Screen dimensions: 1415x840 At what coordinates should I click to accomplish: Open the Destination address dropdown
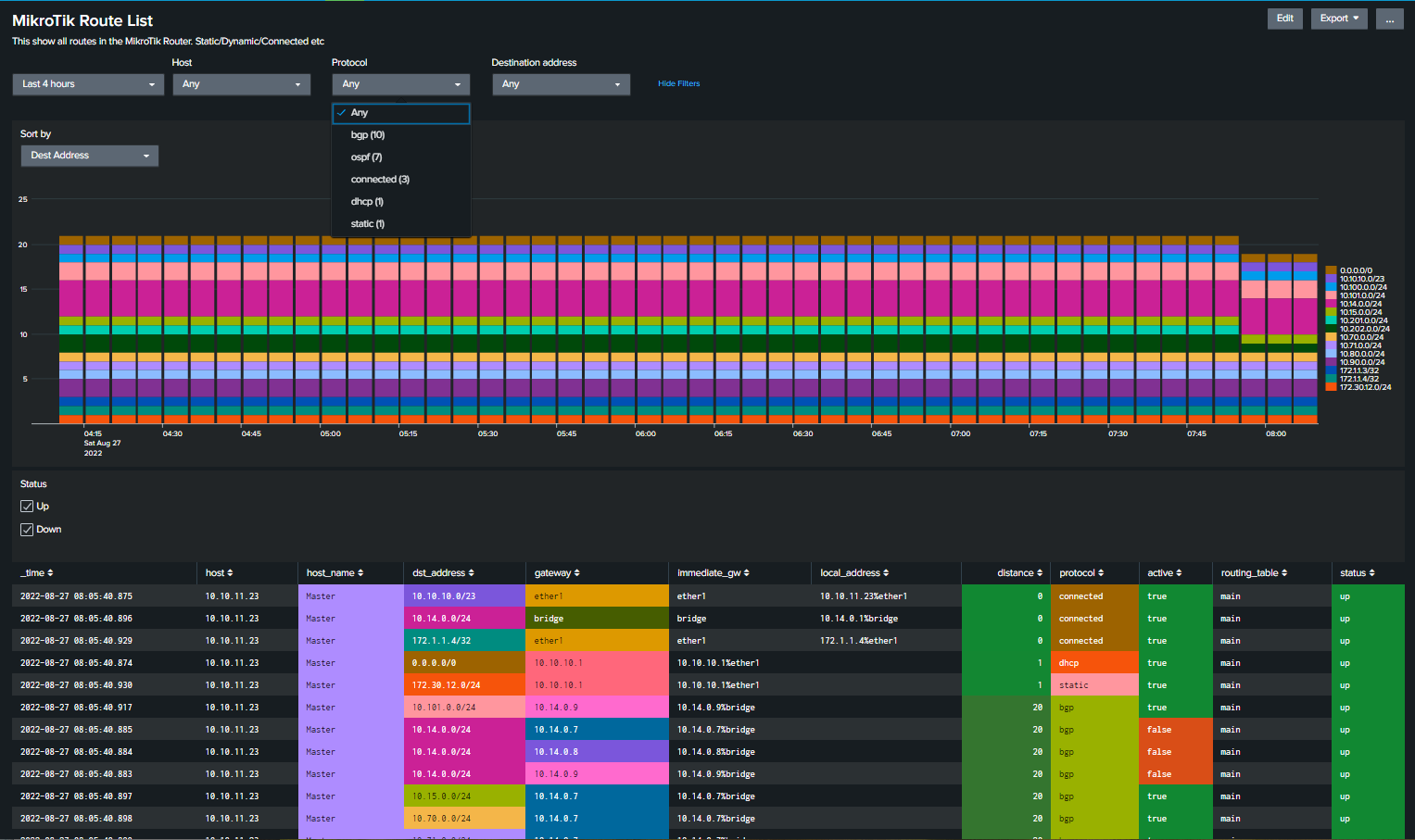coord(561,83)
